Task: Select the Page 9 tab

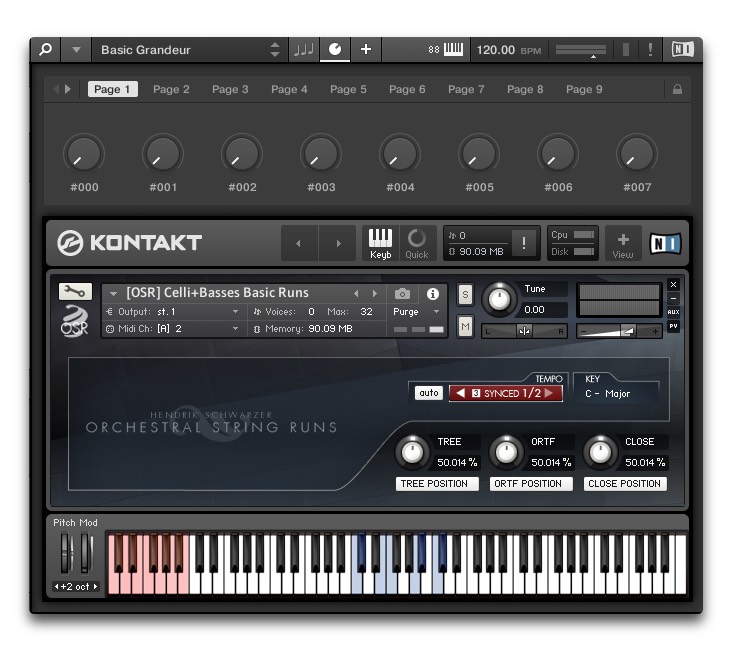Action: point(584,89)
